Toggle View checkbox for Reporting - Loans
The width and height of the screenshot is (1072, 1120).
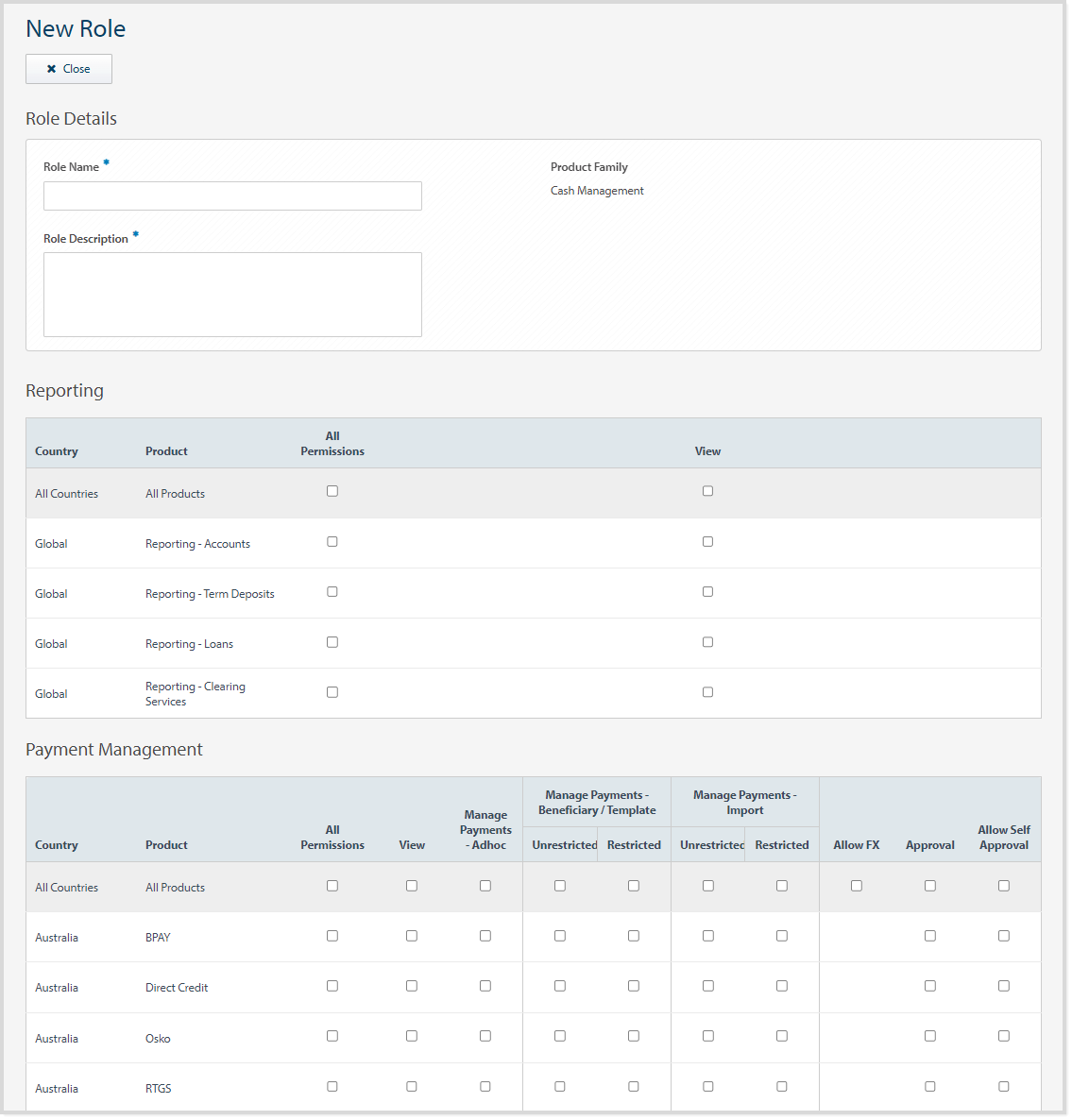pos(707,642)
